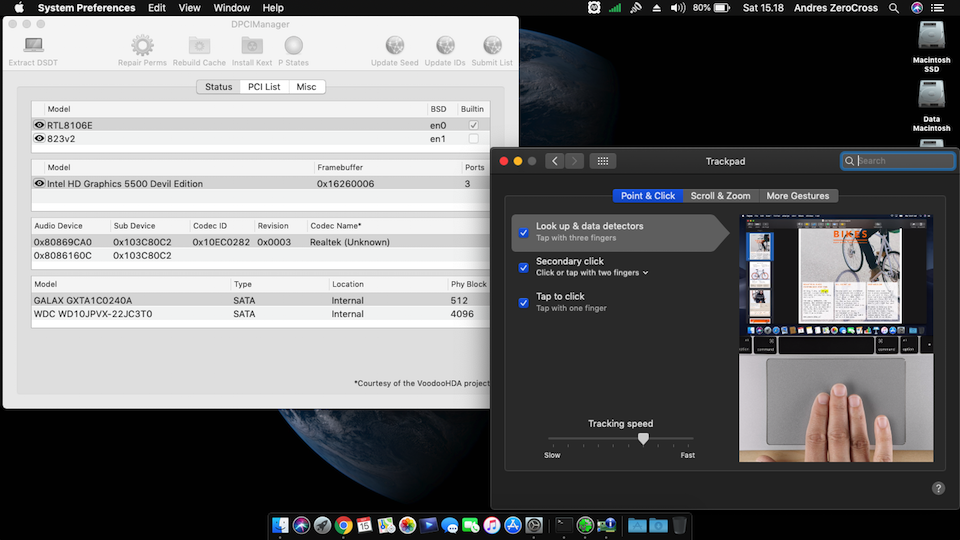Click the Install Kext icon

(x=251, y=46)
